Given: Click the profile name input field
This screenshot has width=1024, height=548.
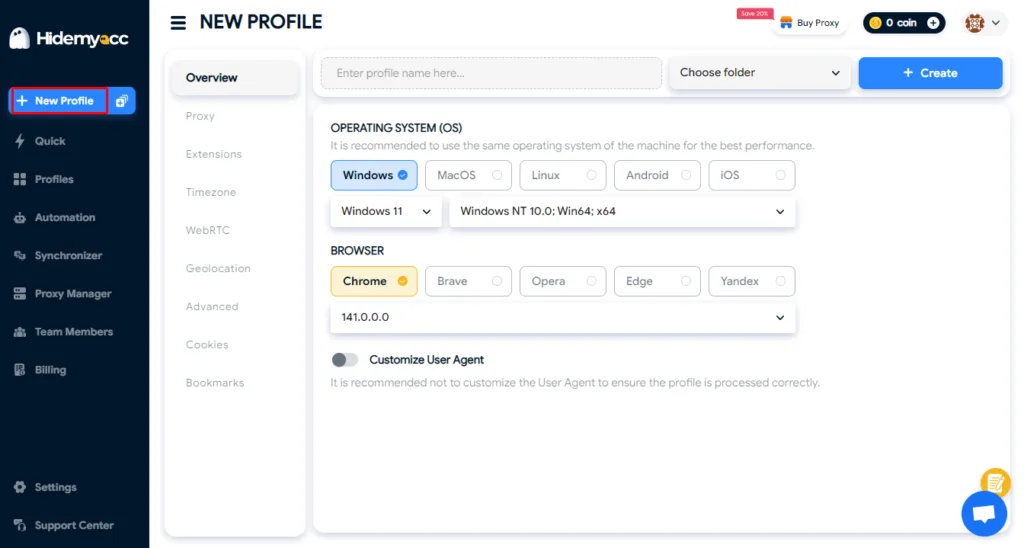Looking at the screenshot, I should point(491,73).
